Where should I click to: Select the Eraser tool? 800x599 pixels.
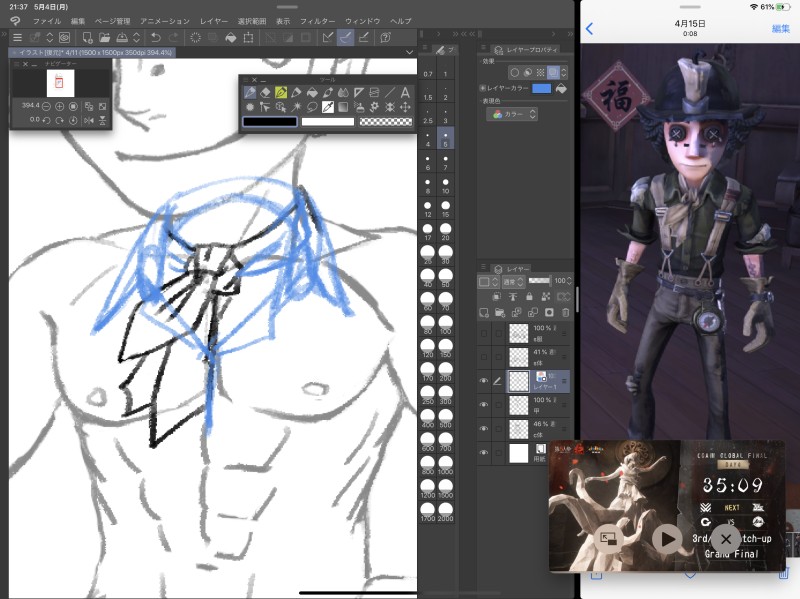[x=265, y=92]
